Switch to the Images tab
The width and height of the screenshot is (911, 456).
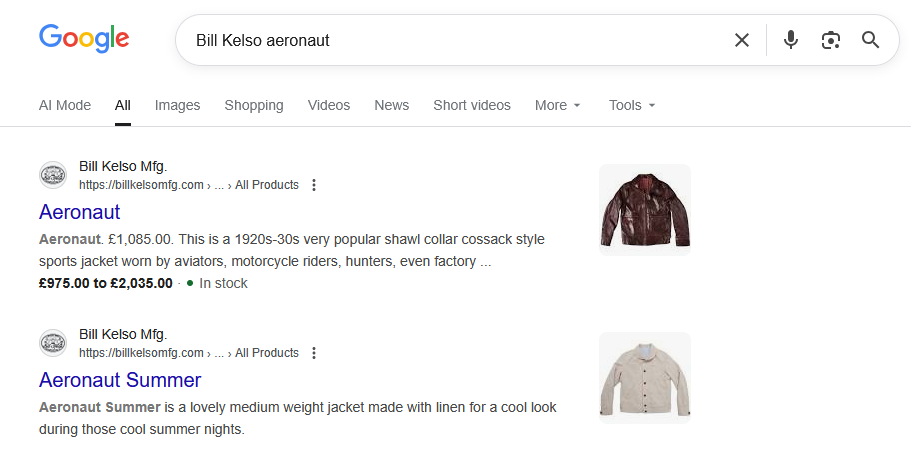click(177, 105)
